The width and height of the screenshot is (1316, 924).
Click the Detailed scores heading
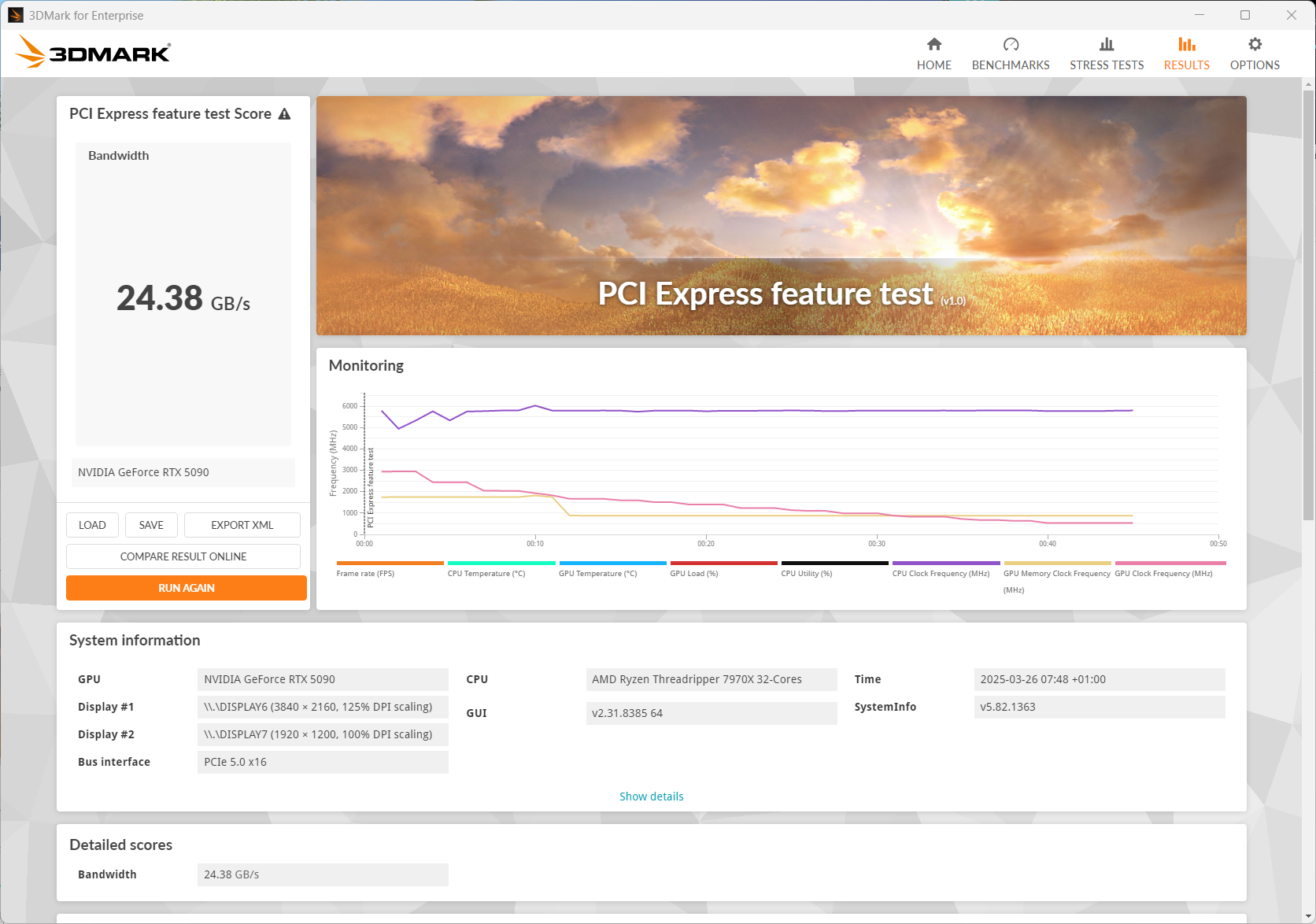pos(120,845)
